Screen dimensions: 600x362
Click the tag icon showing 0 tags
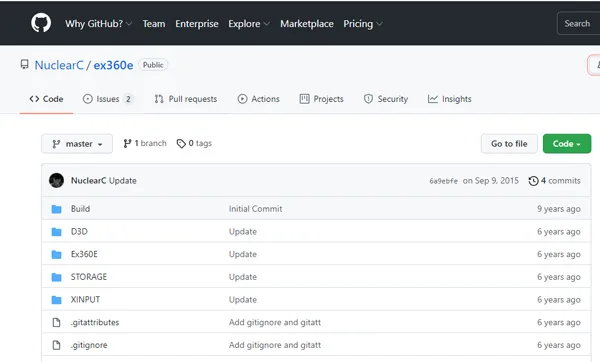[x=181, y=143]
